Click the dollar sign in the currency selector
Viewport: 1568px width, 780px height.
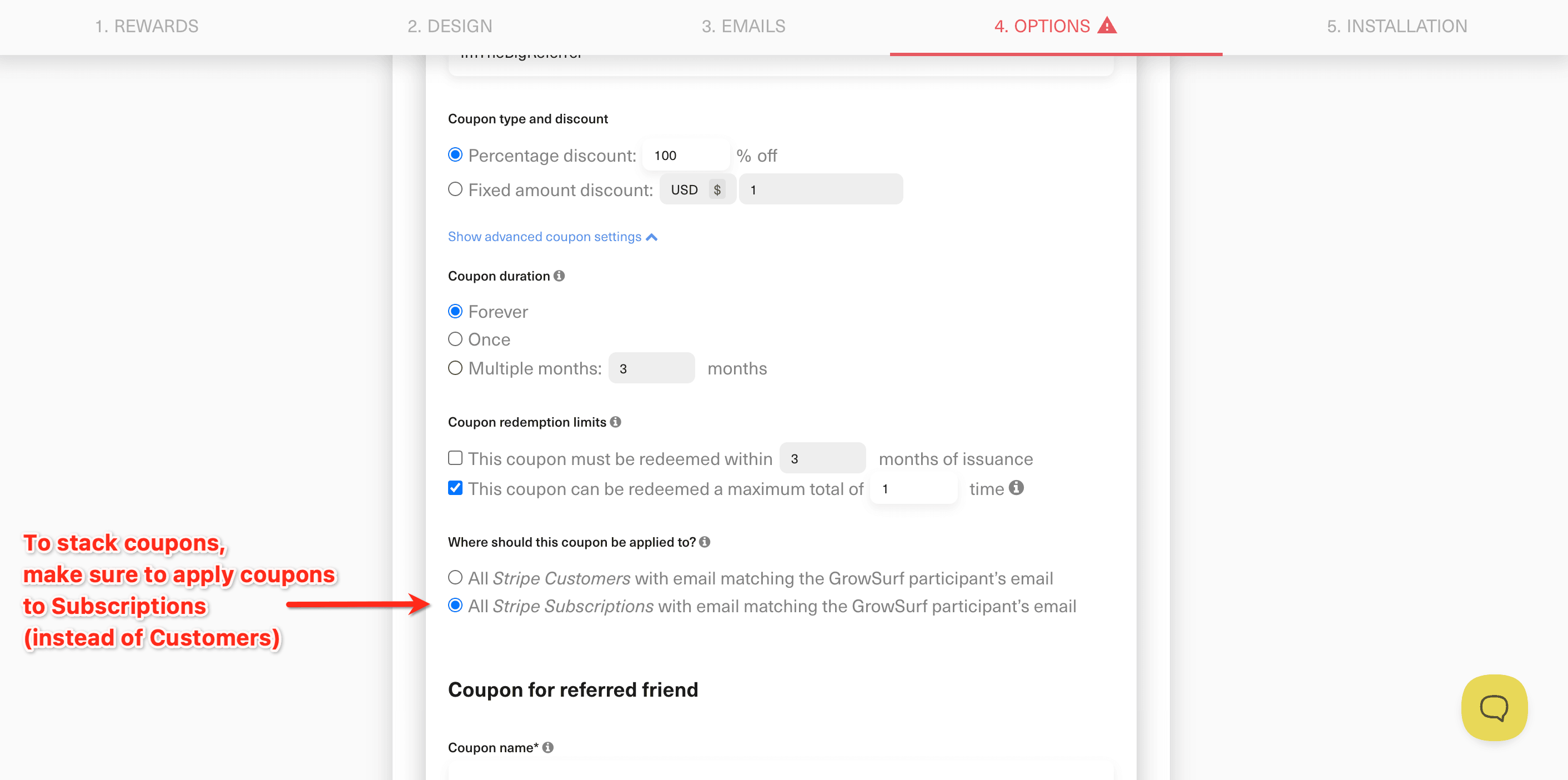pyautogui.click(x=718, y=189)
